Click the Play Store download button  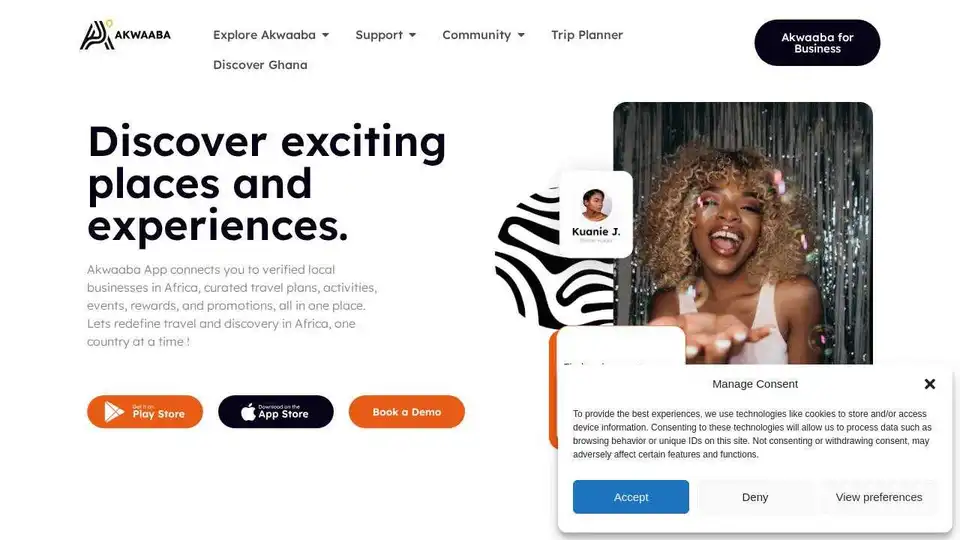click(x=144, y=412)
